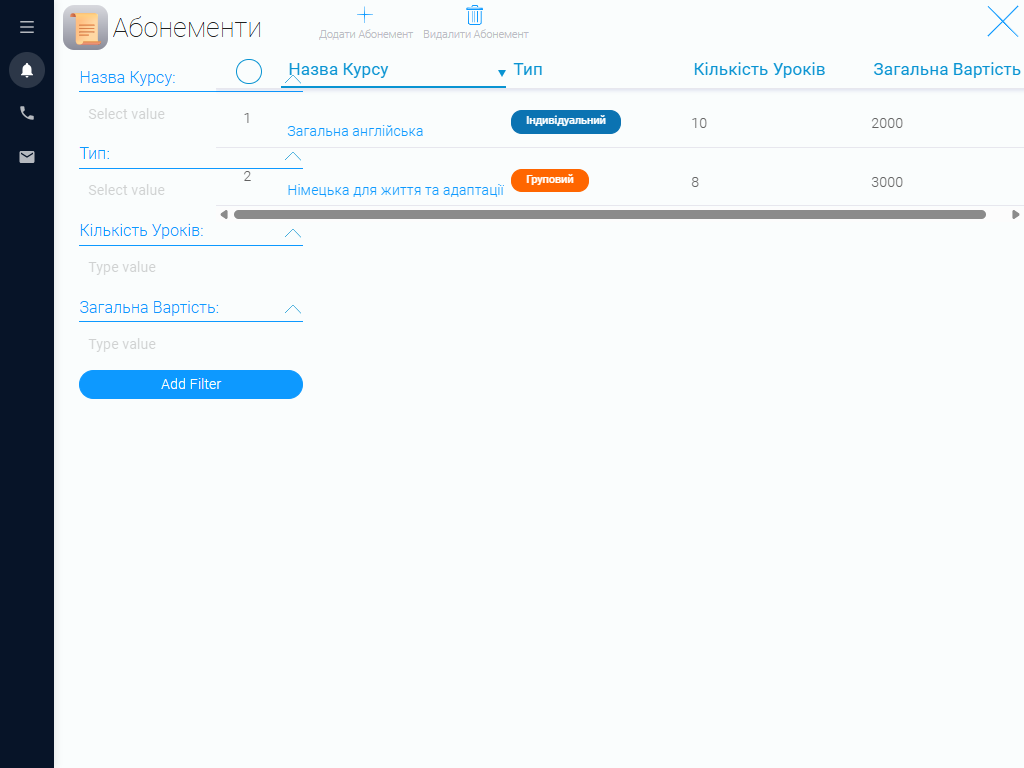The width and height of the screenshot is (1024, 768).
Task: Collapse the Кількість Уроків filter section
Action: tap(293, 233)
